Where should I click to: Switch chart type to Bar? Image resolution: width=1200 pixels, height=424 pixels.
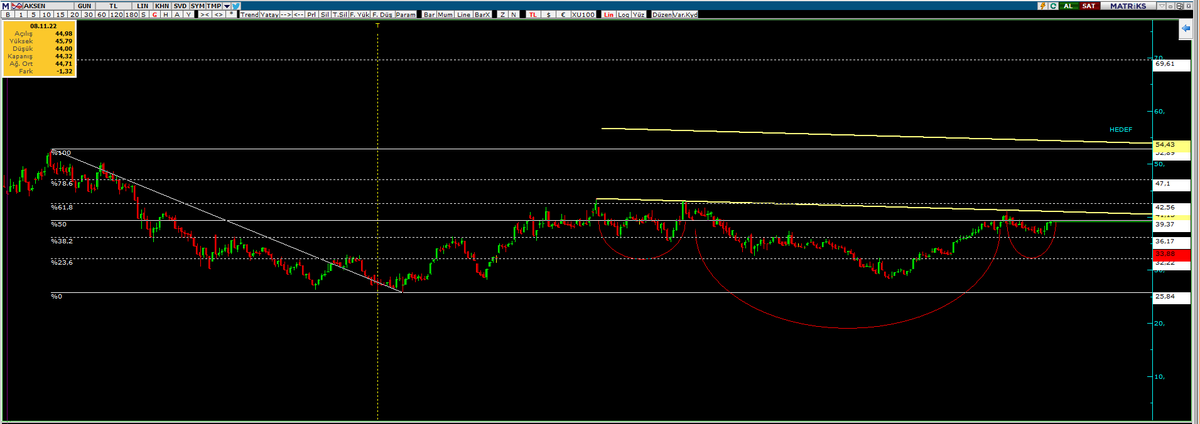(x=429, y=15)
